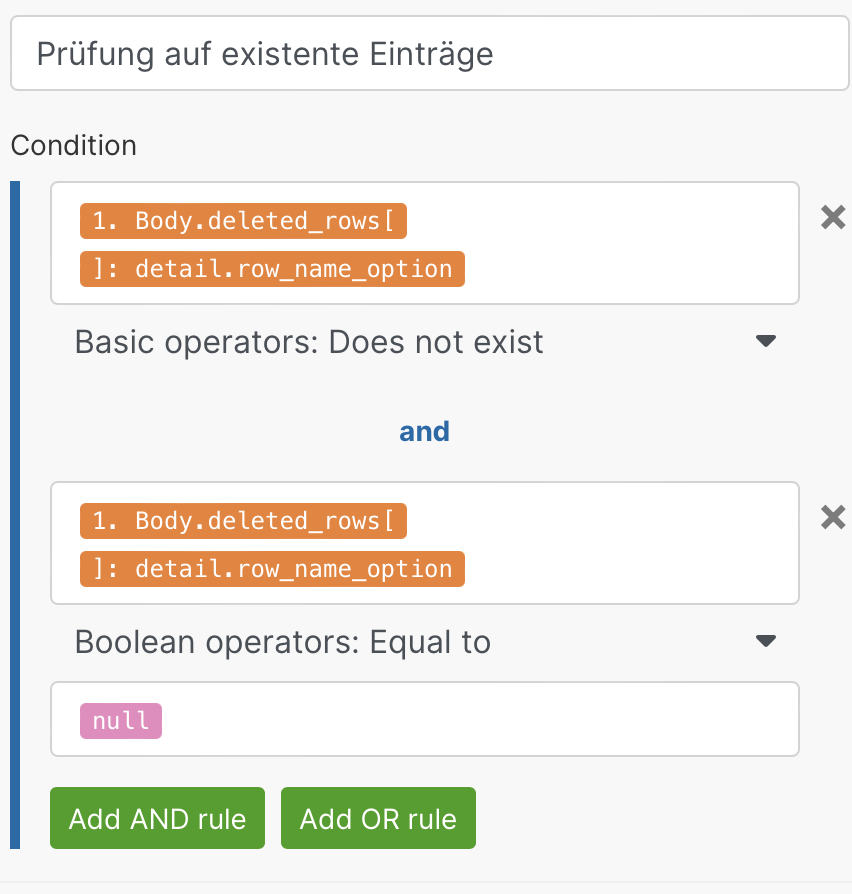This screenshot has width=852, height=894.
Task: Click the arrow beside 'Does not exist' operator
Action: [x=765, y=342]
